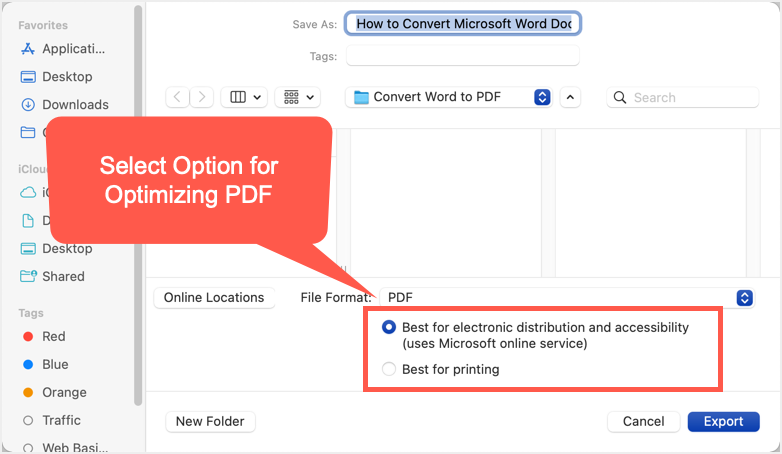Screen dimensions: 782x454
Task: Create a New Folder
Action: [210, 421]
